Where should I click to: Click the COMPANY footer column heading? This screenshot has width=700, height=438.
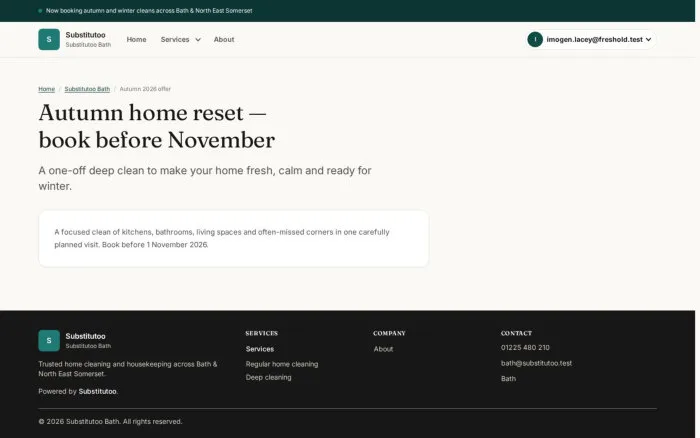[389, 334]
